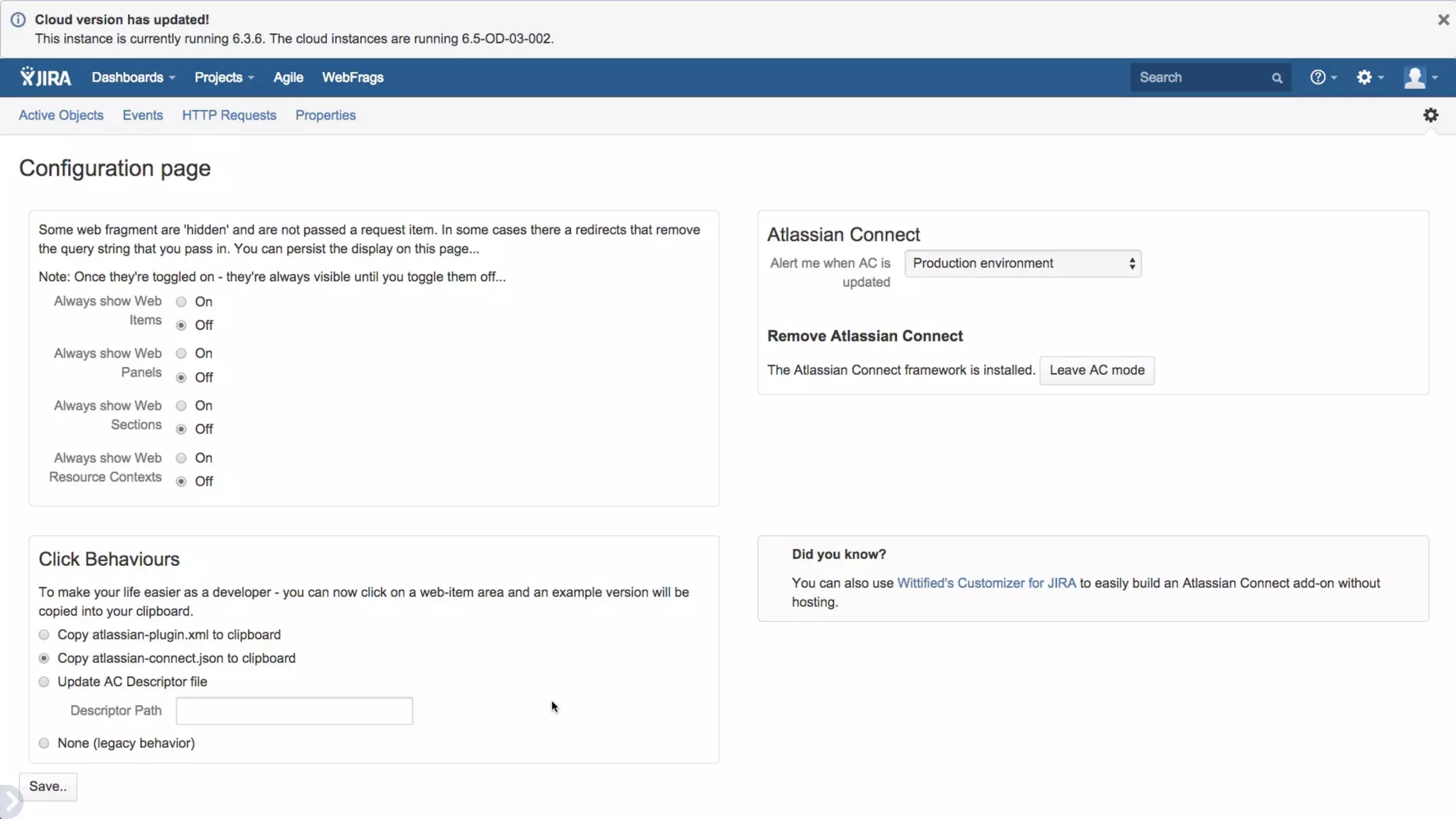The width and height of the screenshot is (1456, 819).
Task: Click the info icon in update banner
Action: click(x=18, y=20)
